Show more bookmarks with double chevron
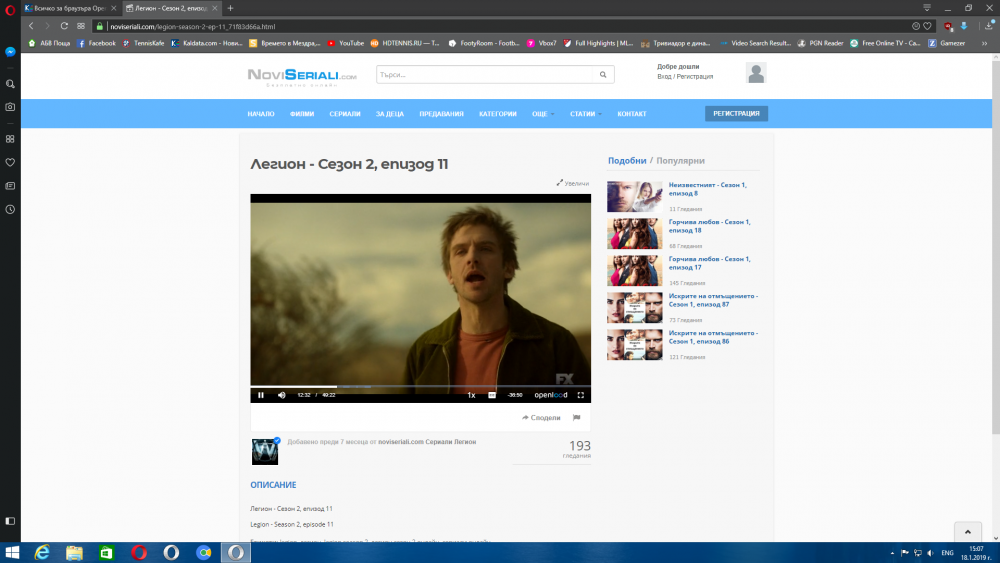This screenshot has height=563, width=1000. pyautogui.click(x=985, y=43)
